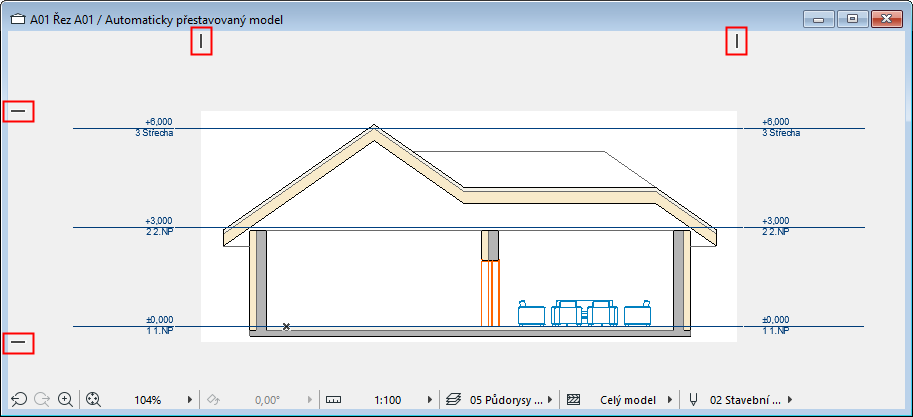
Task: Click the Previous Zoom icon
Action: 19,400
